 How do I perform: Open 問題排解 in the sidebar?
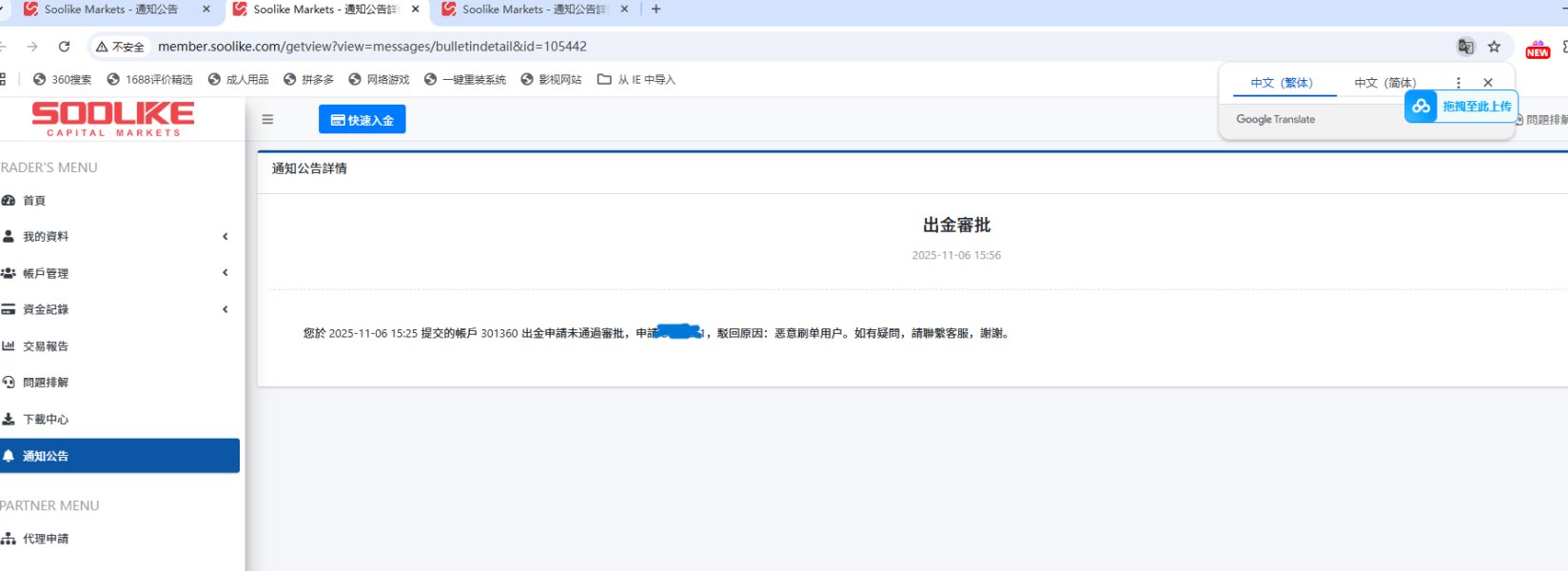point(46,383)
